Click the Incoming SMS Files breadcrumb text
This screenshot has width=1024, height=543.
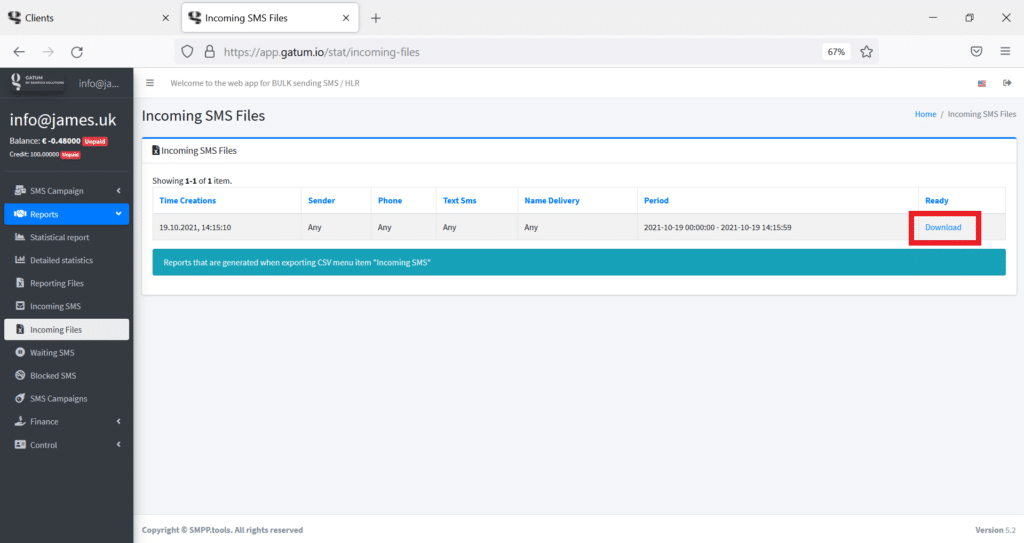tap(982, 114)
